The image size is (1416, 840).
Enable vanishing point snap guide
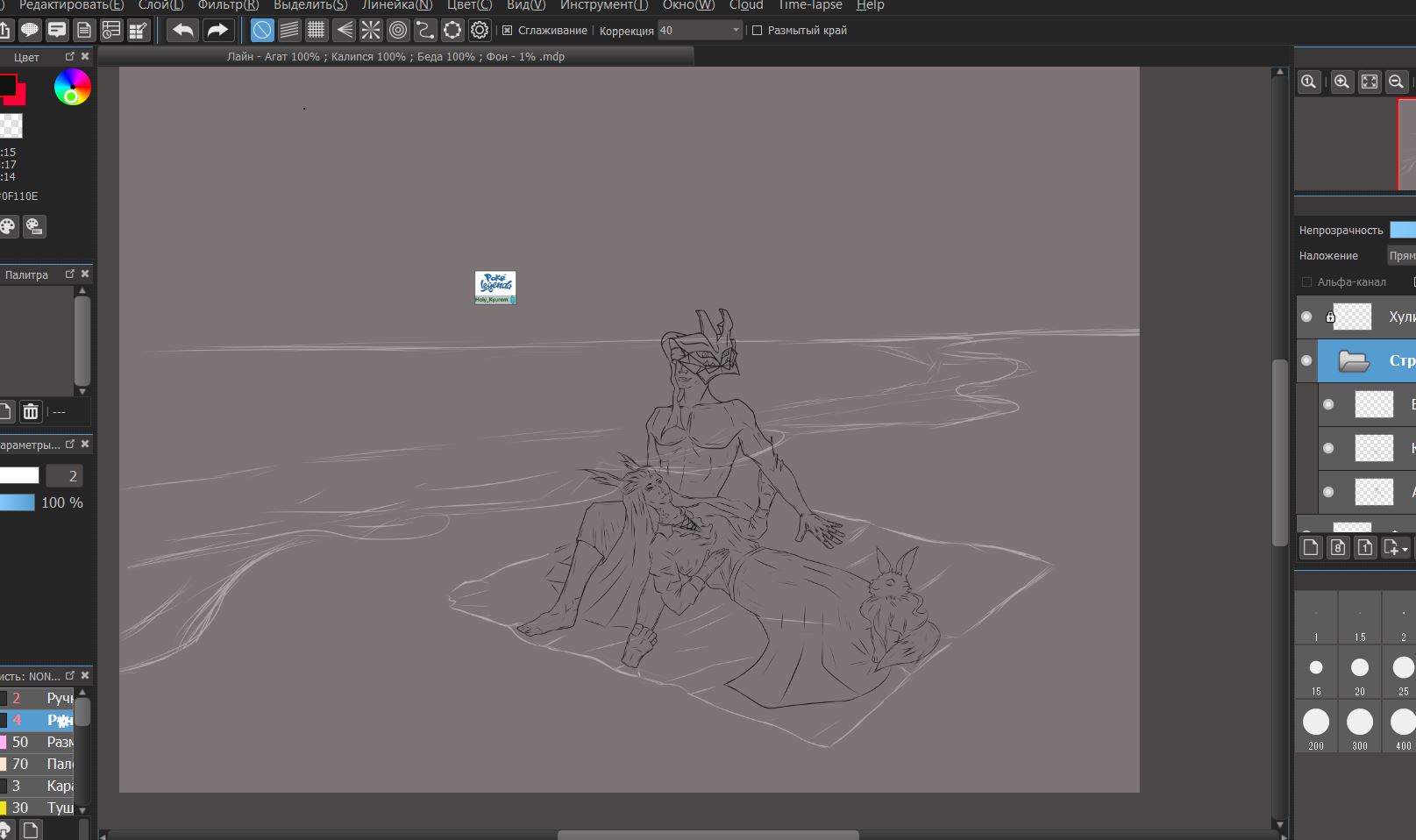coord(345,31)
